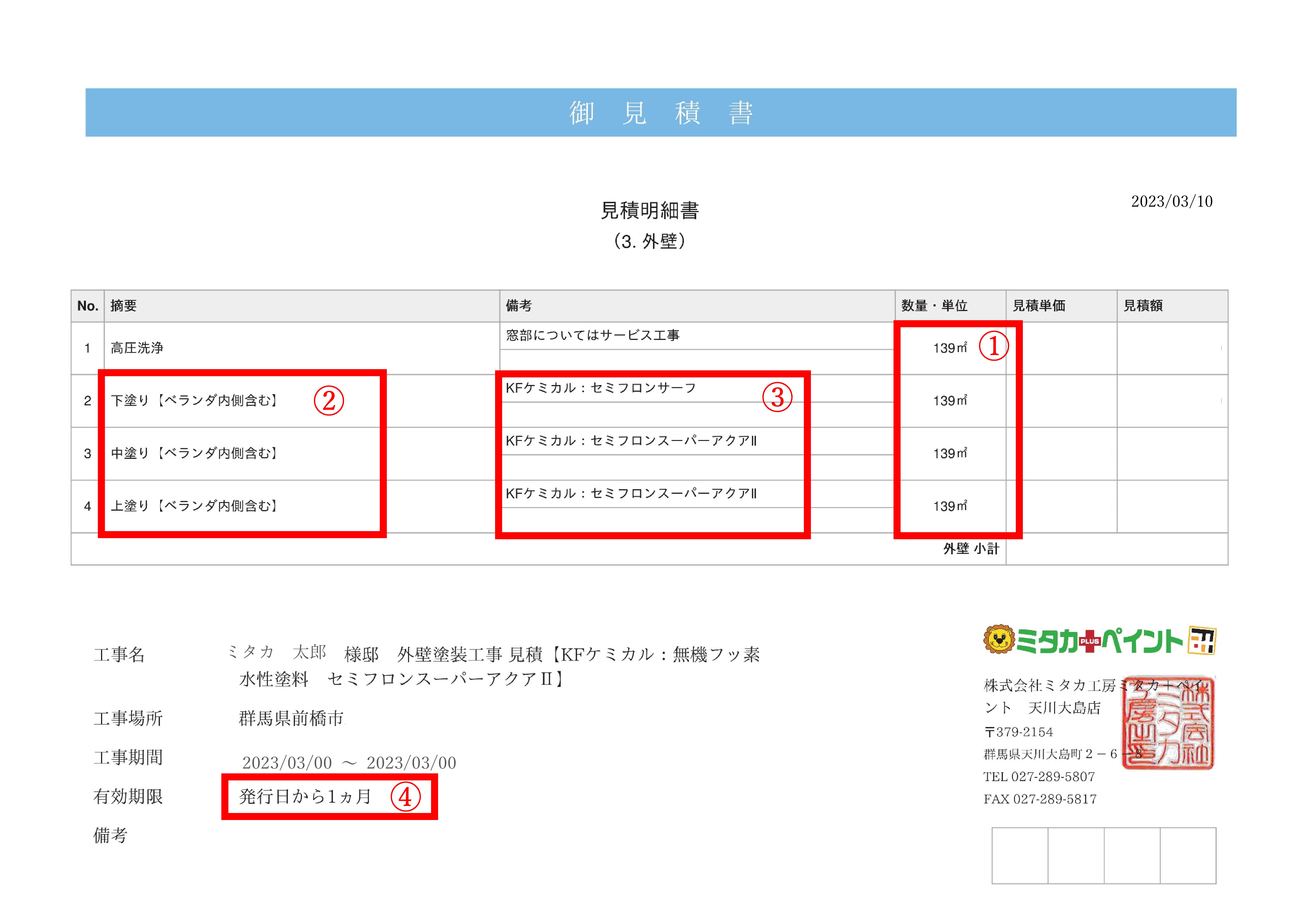Screen dimensions: 1308x924
Task: Click the 工事名 label
Action: tap(119, 655)
